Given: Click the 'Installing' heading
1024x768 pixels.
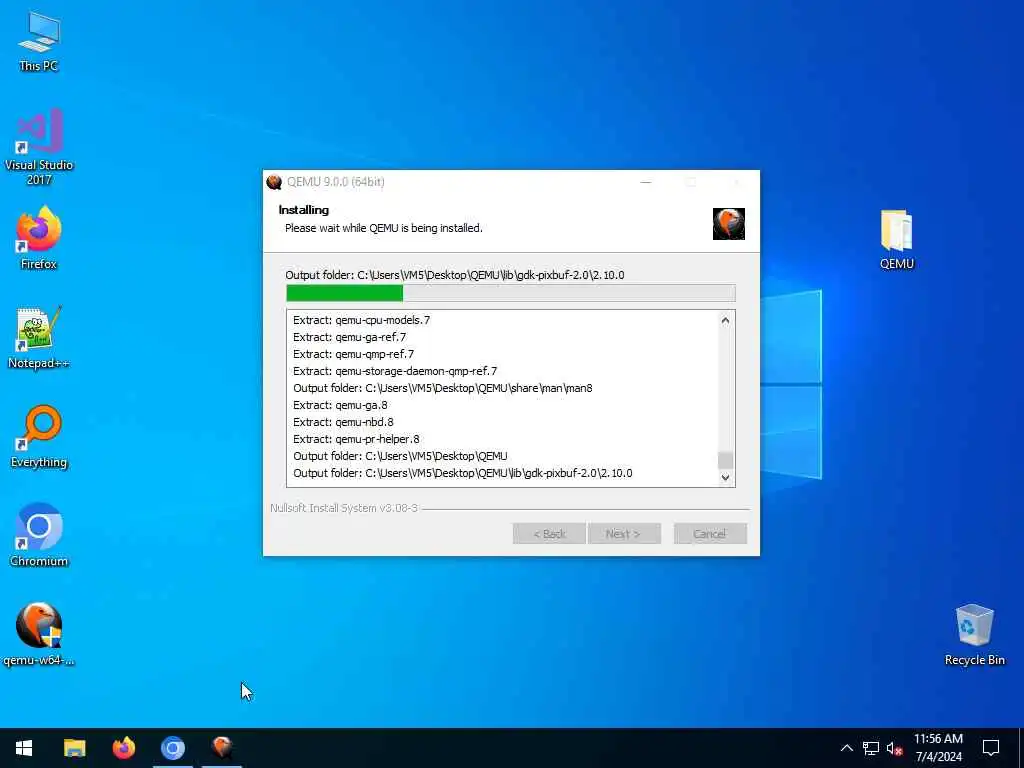Looking at the screenshot, I should [x=304, y=210].
